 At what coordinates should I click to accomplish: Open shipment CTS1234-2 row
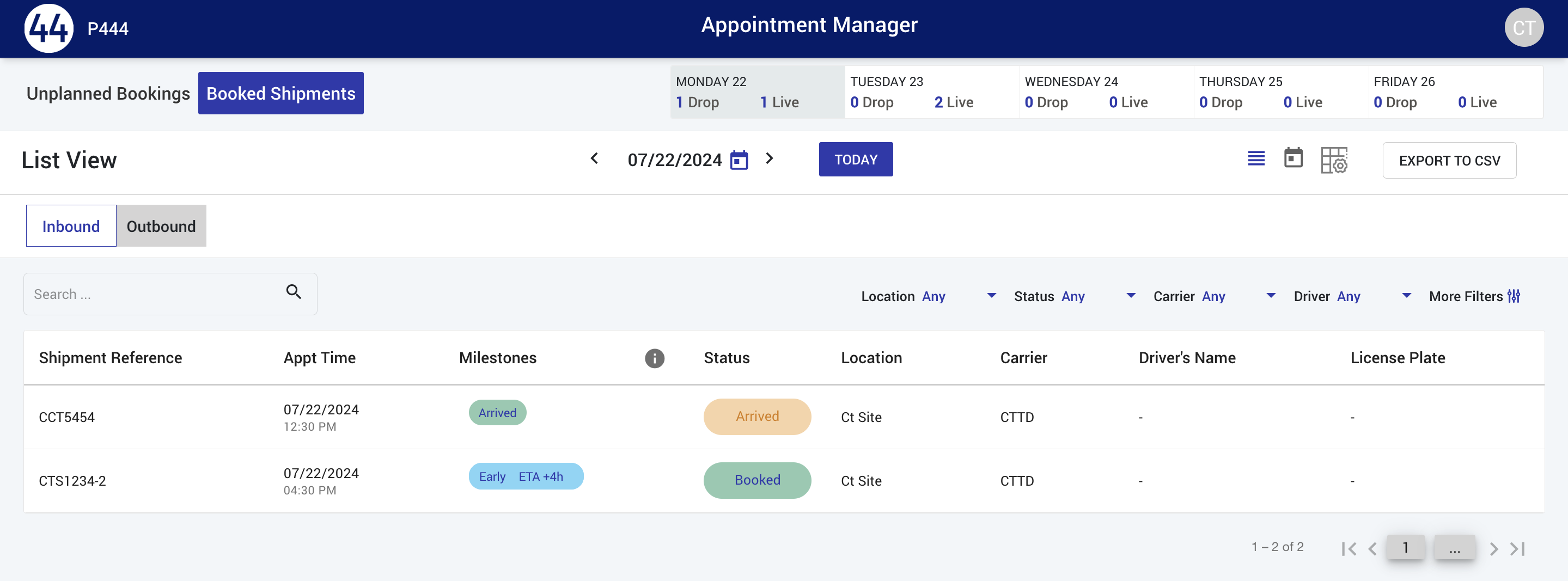[x=783, y=481]
